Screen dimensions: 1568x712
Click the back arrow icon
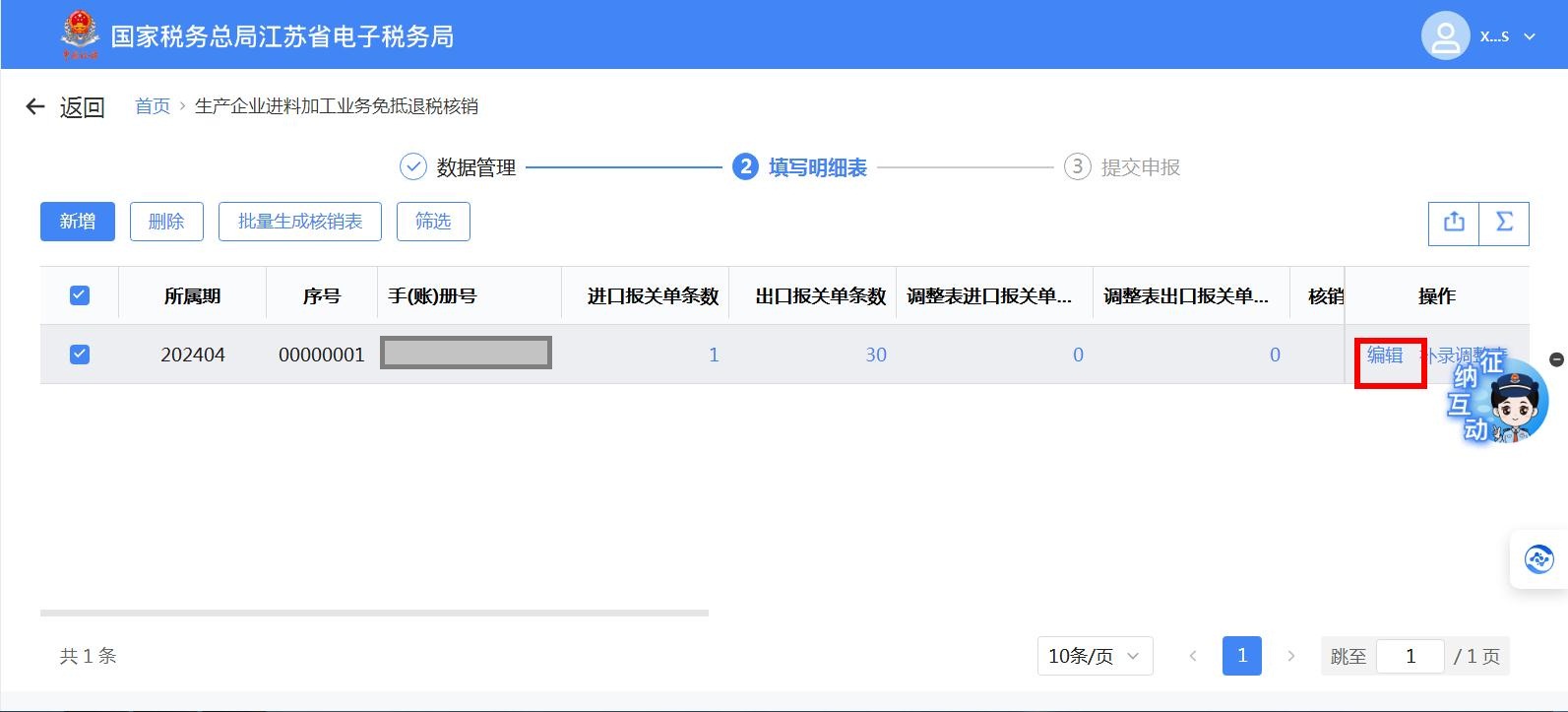[x=35, y=106]
